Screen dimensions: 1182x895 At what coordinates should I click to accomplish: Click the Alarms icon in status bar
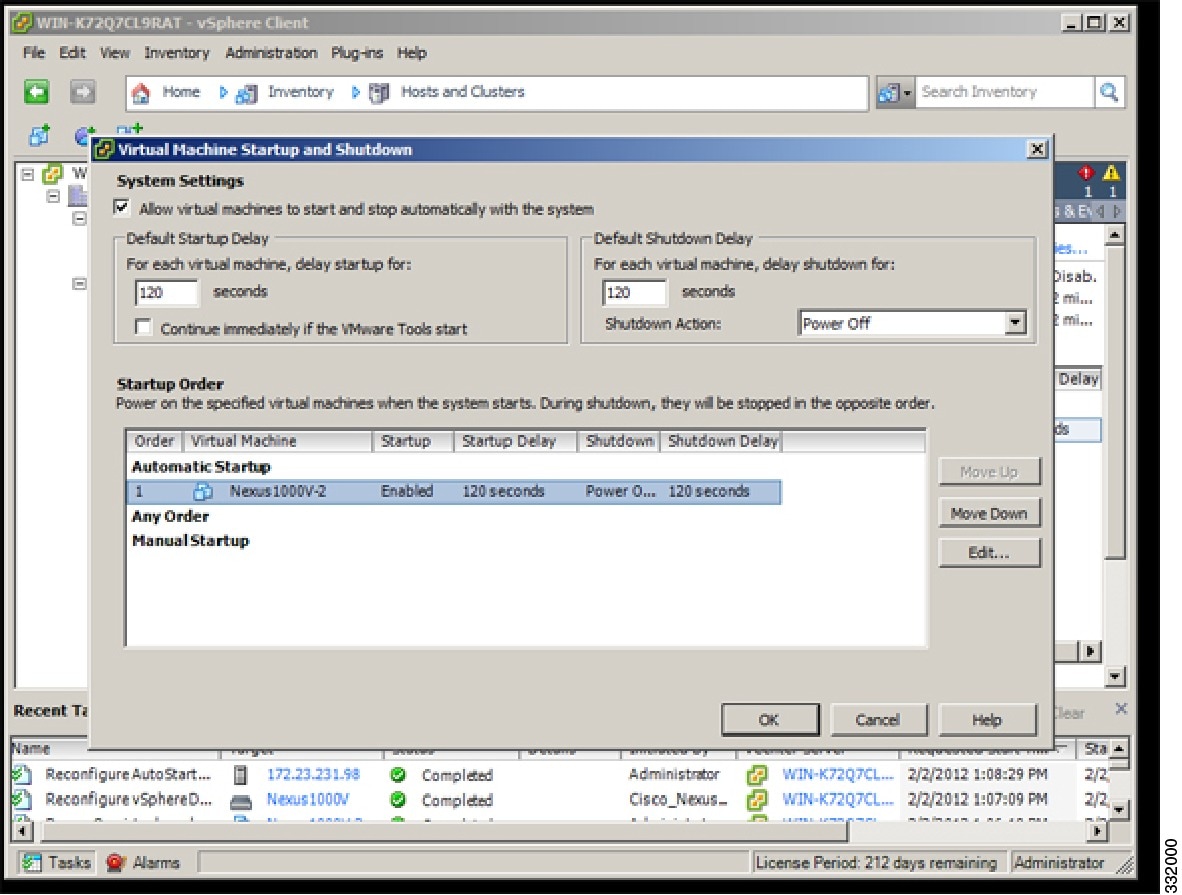[115, 862]
